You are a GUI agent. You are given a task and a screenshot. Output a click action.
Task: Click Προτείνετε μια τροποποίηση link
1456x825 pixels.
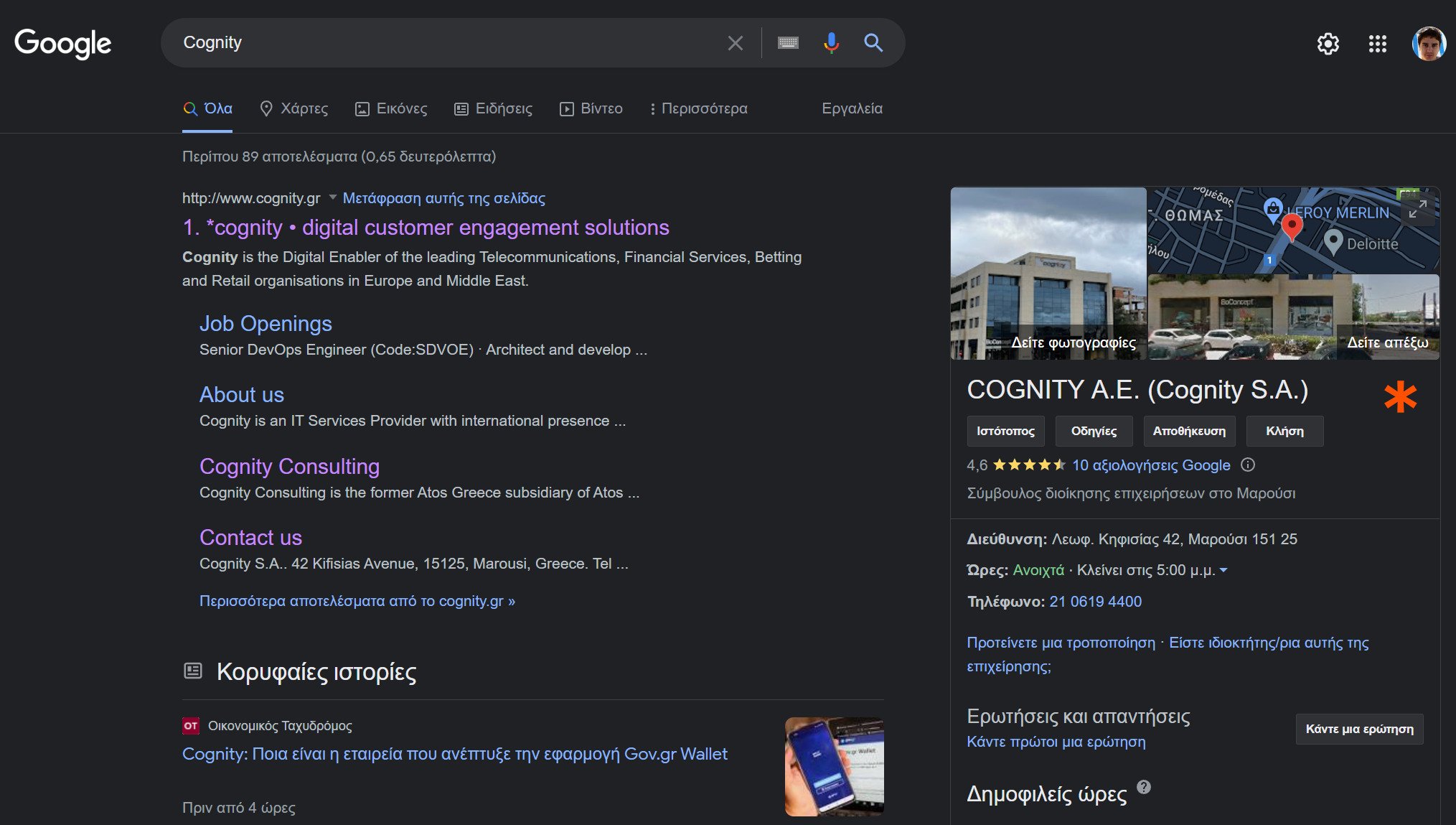pyautogui.click(x=1061, y=643)
